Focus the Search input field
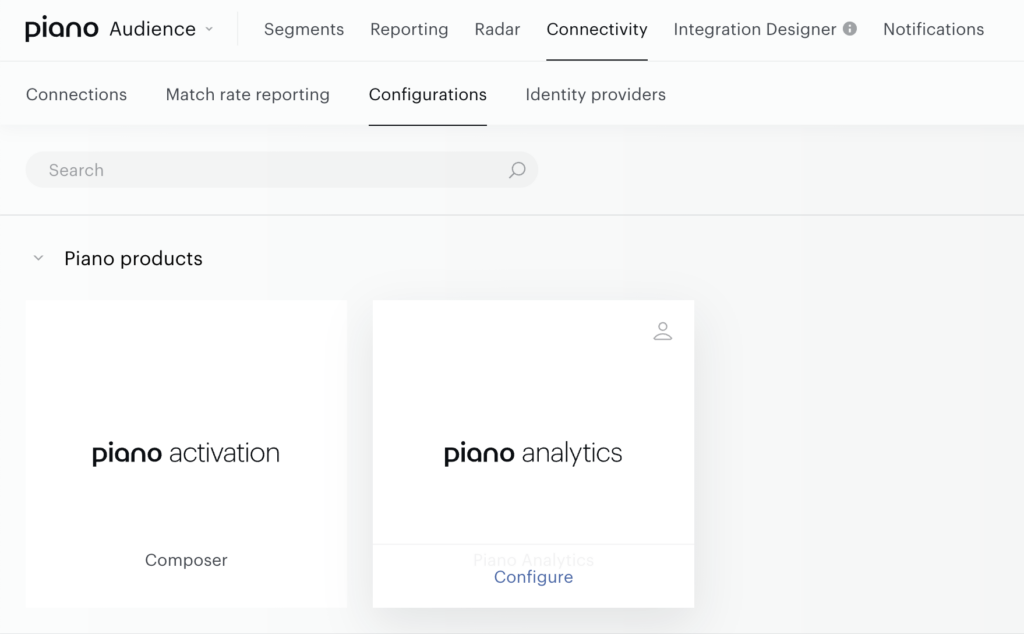The width and height of the screenshot is (1024, 634). tap(281, 170)
